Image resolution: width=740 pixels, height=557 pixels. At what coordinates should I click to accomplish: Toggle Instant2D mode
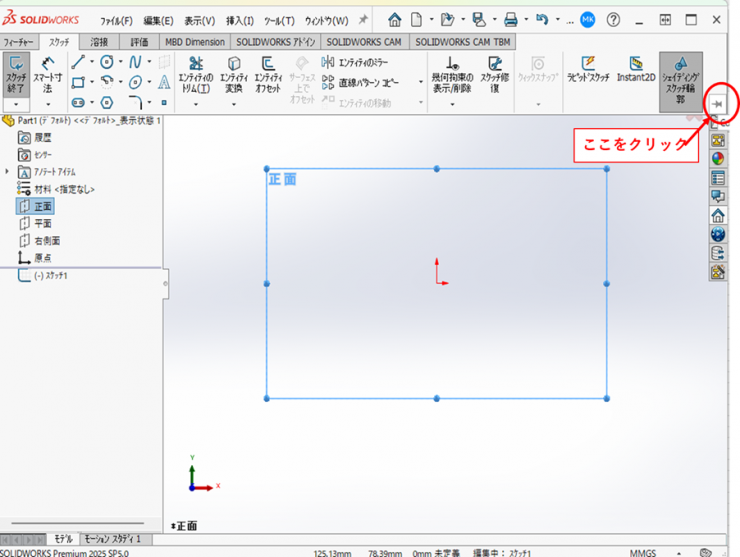point(635,68)
